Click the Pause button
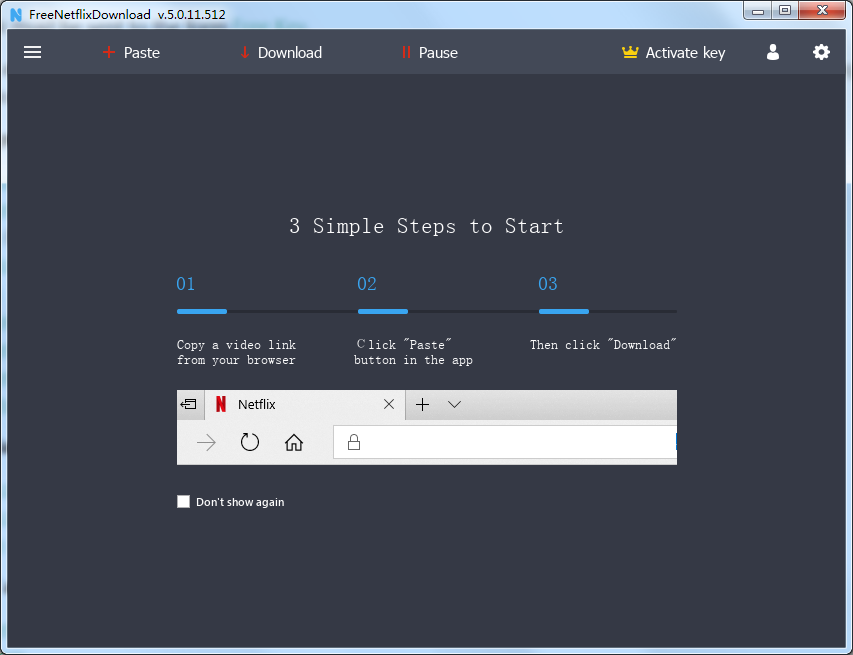Viewport: 853px width, 655px height. point(429,52)
